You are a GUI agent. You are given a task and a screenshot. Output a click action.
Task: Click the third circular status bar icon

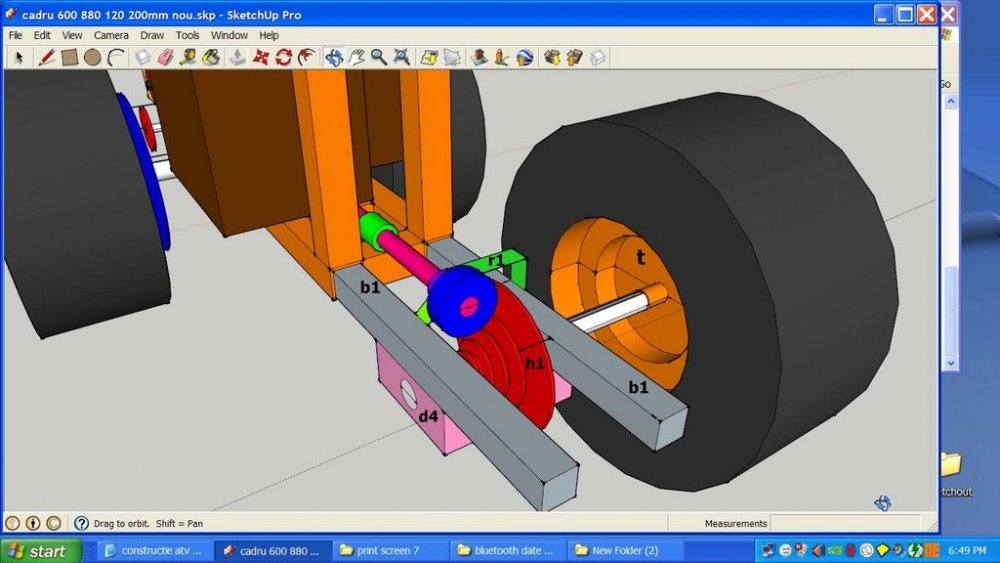coord(54,523)
